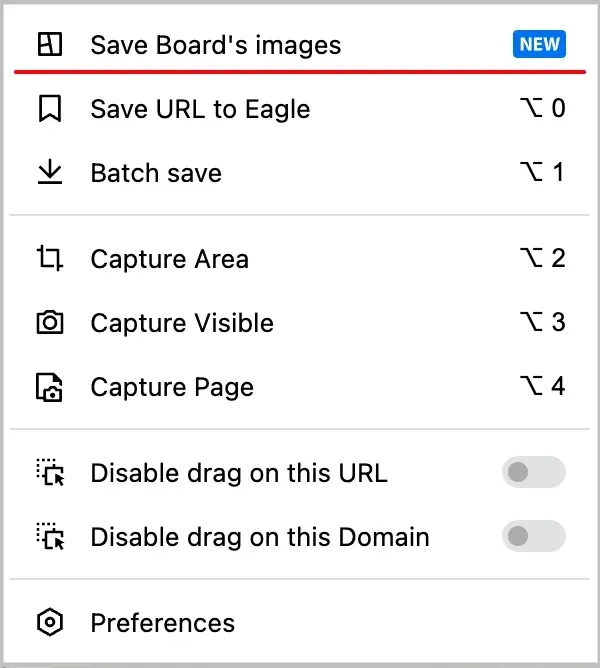Screen dimensions: 600x668
Task: Click the bookmark icon for Save URL
Action: click(50, 109)
